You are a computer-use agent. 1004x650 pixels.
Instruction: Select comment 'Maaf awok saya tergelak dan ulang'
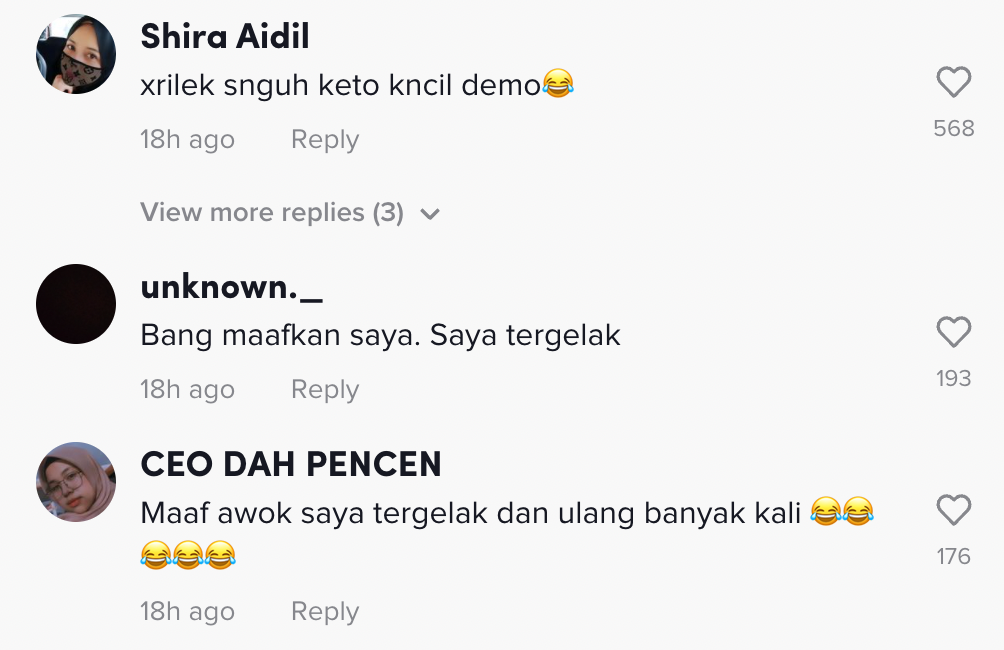coord(387,514)
